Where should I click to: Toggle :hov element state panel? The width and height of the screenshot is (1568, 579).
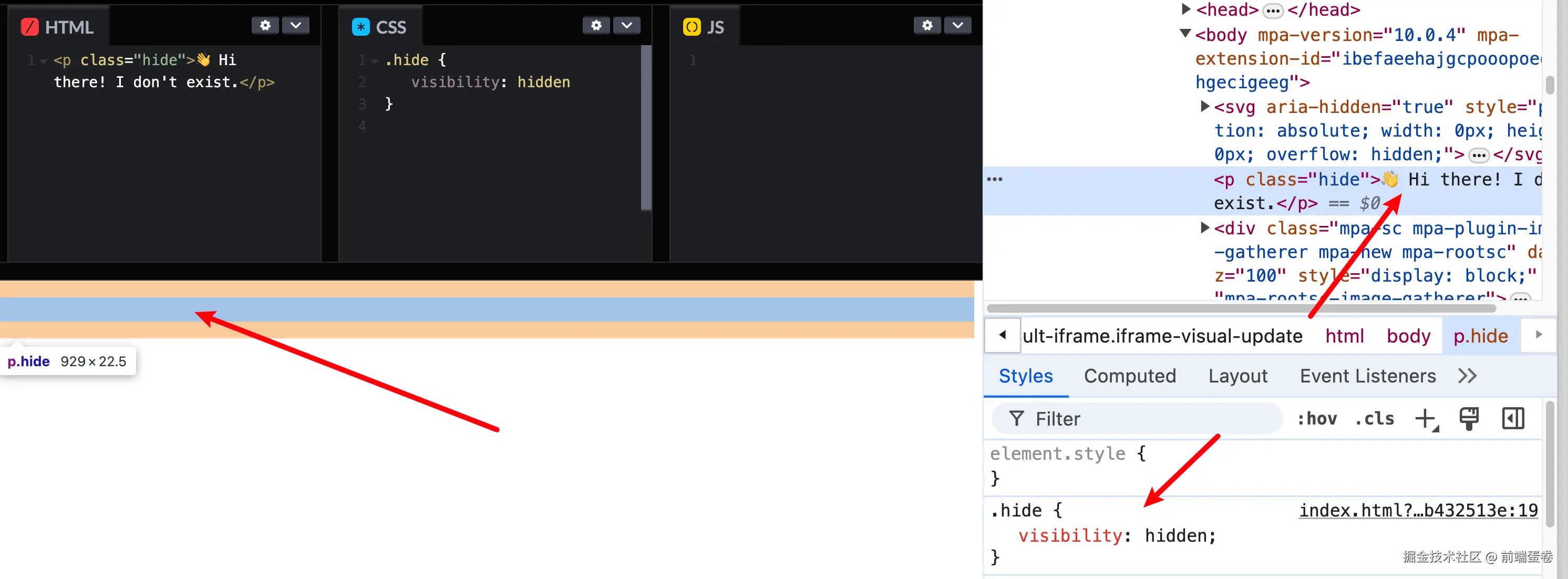coord(1317,419)
